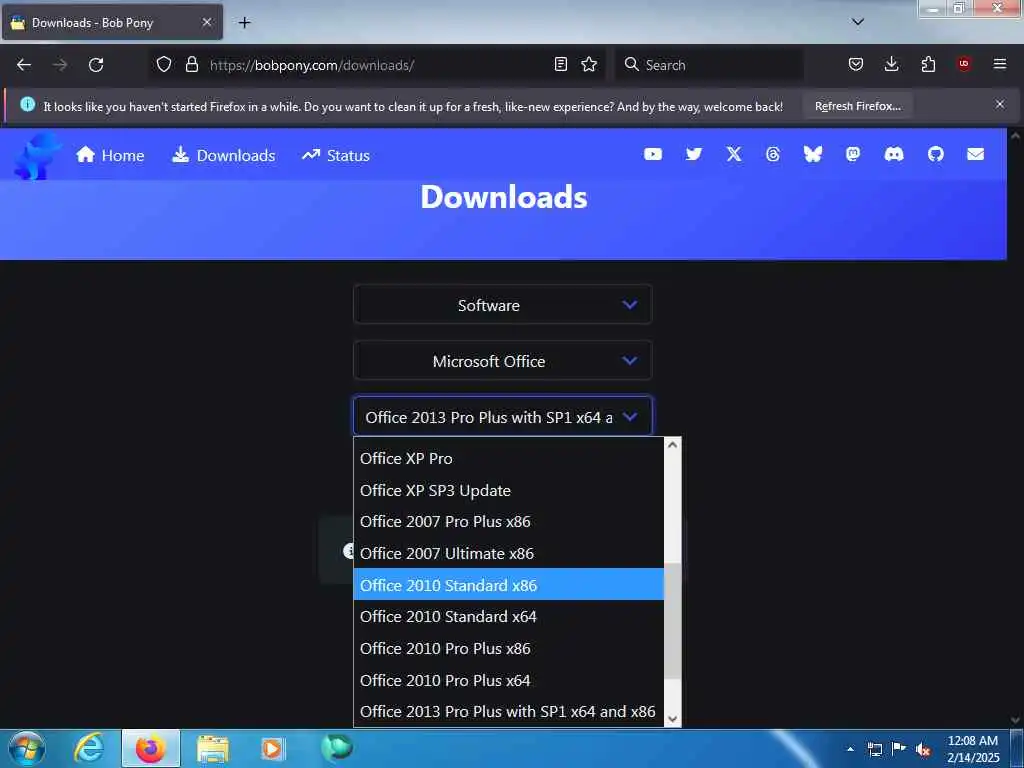Screen dimensions: 1024x768
Task: Dismiss the Firefox refresh notification bar
Action: pos(1000,104)
